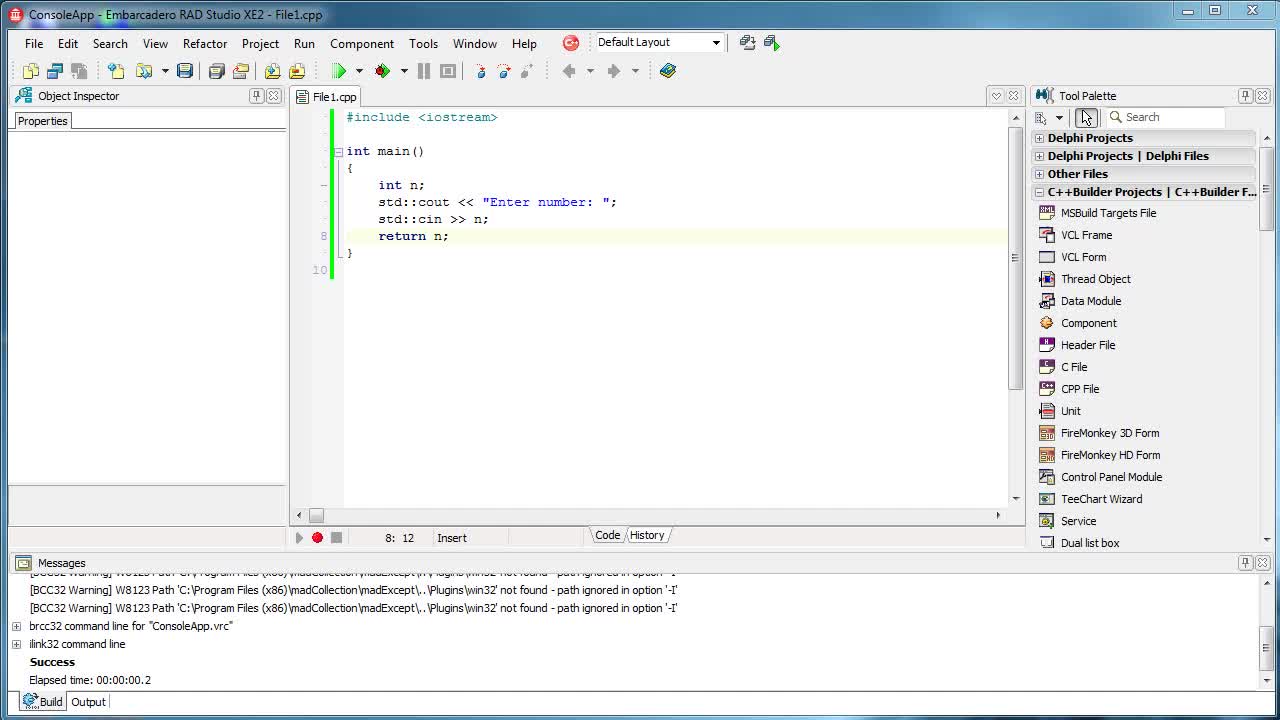Close the File1.cpp editor page
Screen dimensions: 1280x720
[x=1013, y=96]
